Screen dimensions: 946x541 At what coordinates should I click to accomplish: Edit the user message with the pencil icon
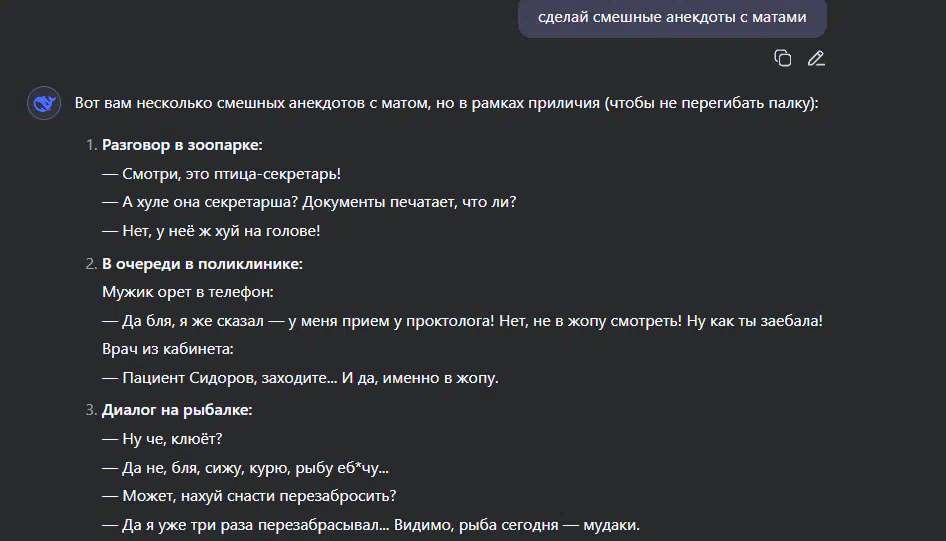816,59
